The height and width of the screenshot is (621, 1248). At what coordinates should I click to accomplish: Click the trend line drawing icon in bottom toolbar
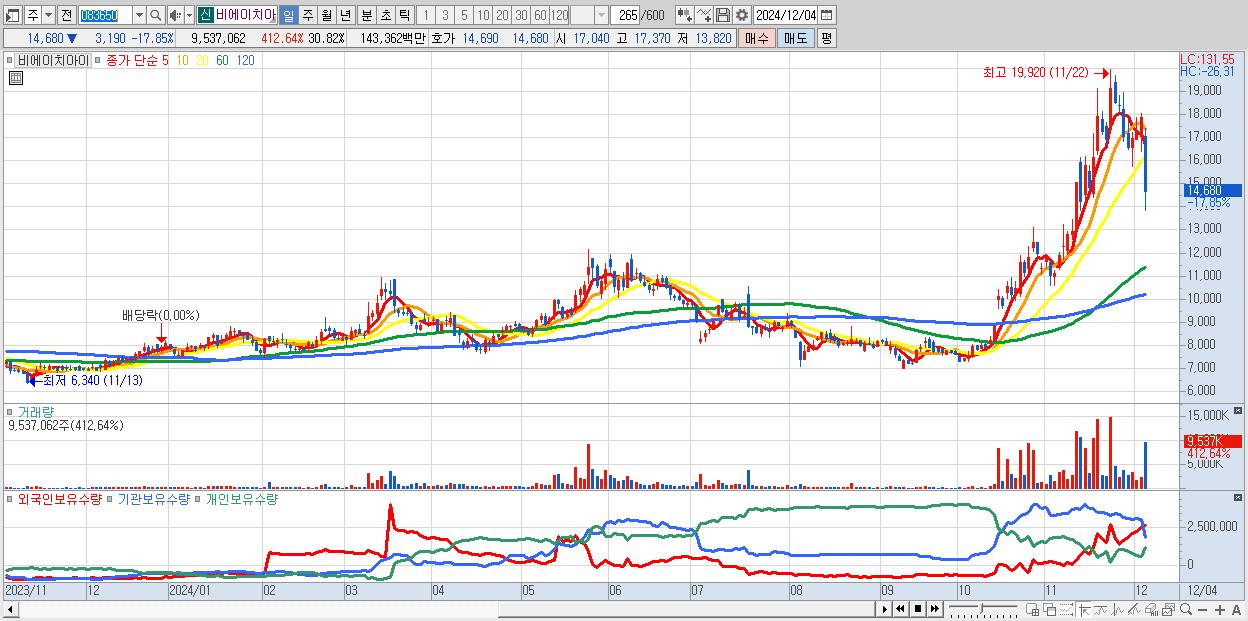1101,609
